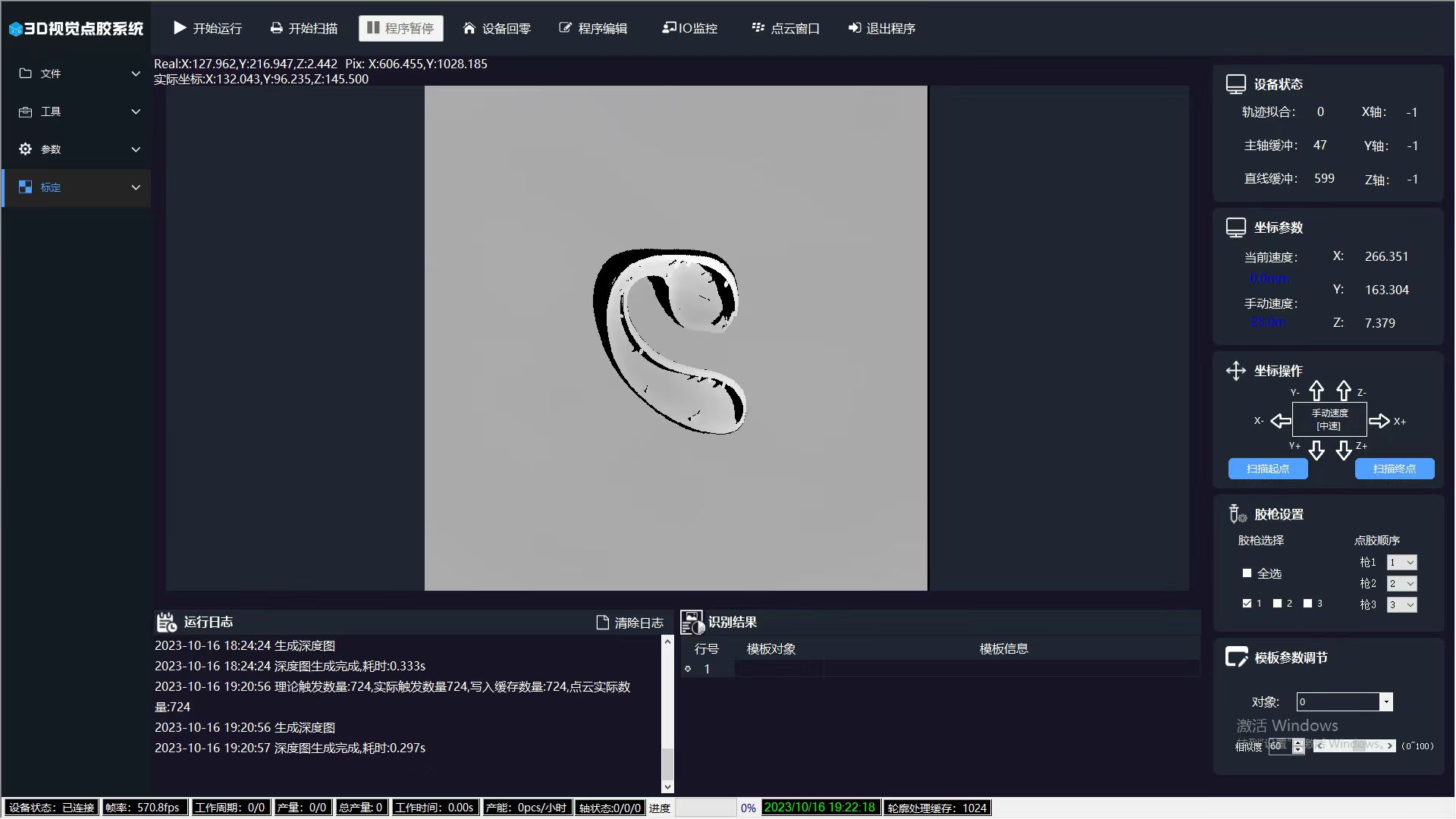Open the 枪1 dispensing order dropdown
The height and width of the screenshot is (819, 1456).
tap(1401, 563)
